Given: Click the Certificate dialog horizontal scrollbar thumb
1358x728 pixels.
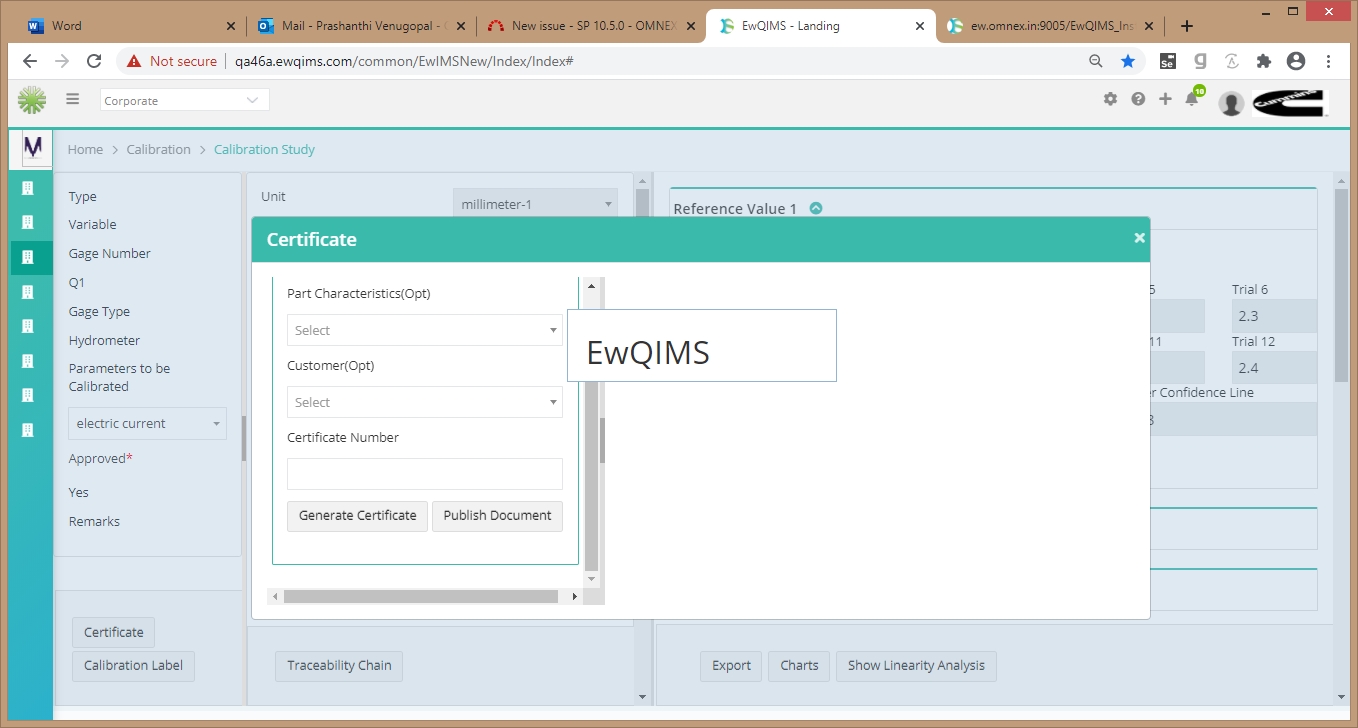Looking at the screenshot, I should [x=420, y=596].
